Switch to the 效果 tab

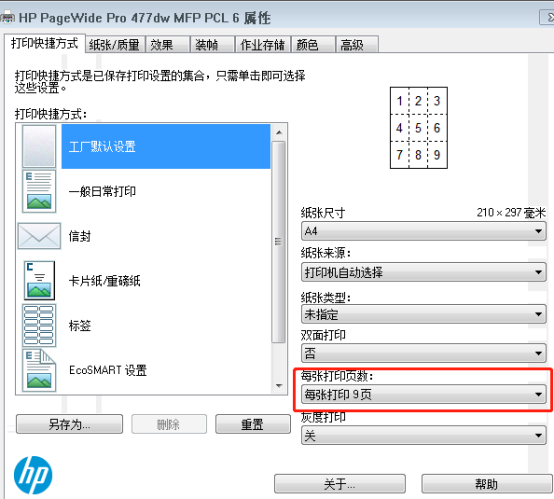click(167, 45)
